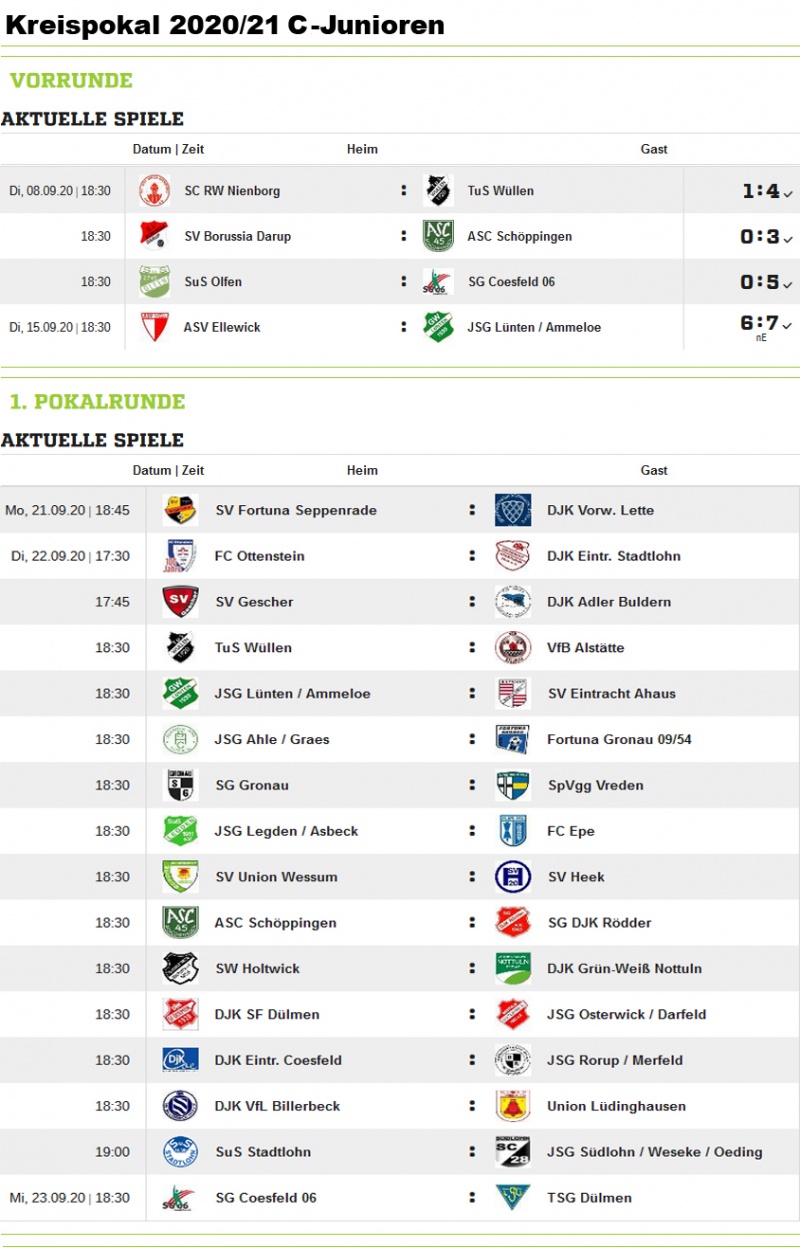Click the SuS Stadtlohn club logo

coord(180,1152)
